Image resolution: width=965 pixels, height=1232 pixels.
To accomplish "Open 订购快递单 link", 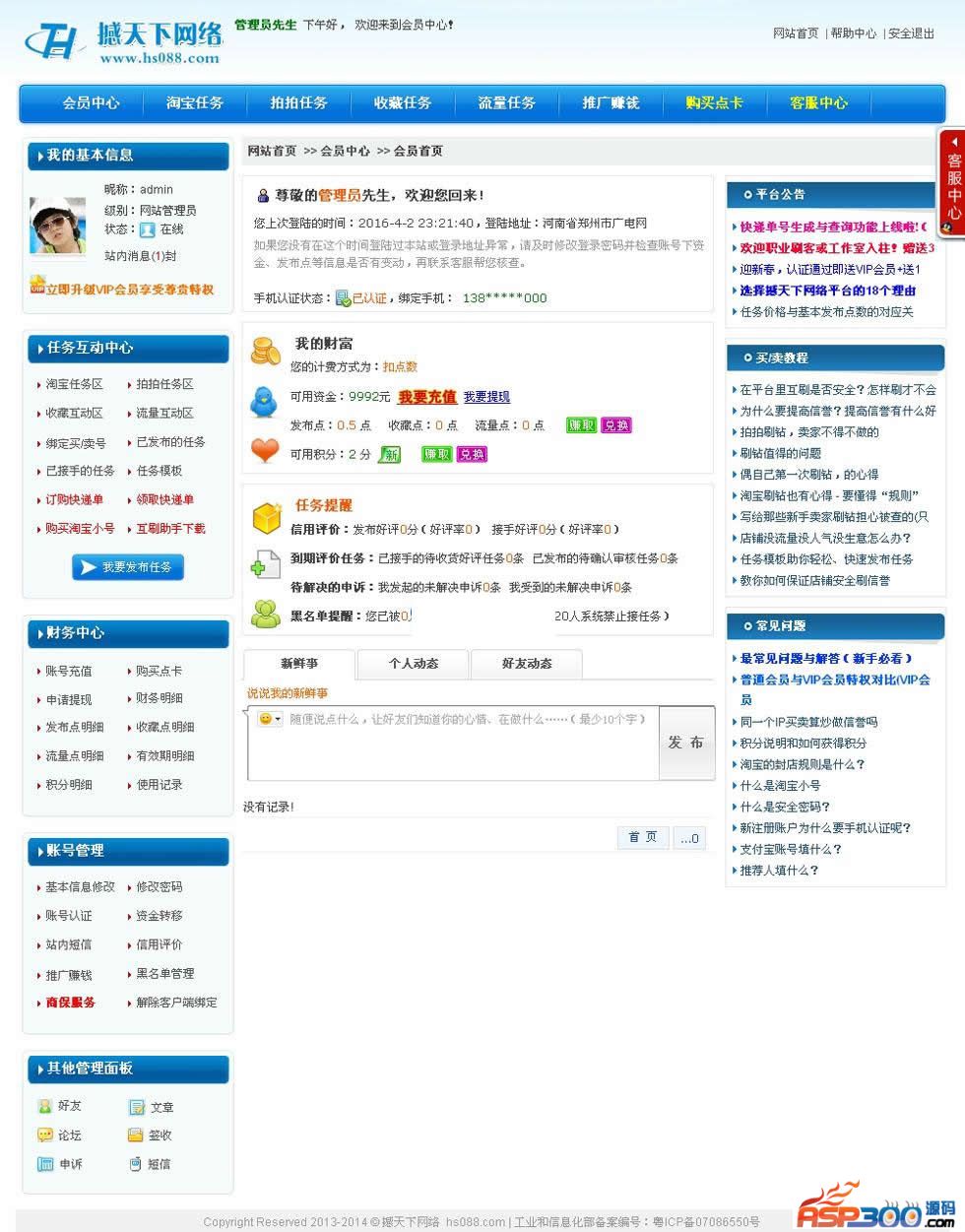I will (x=75, y=499).
